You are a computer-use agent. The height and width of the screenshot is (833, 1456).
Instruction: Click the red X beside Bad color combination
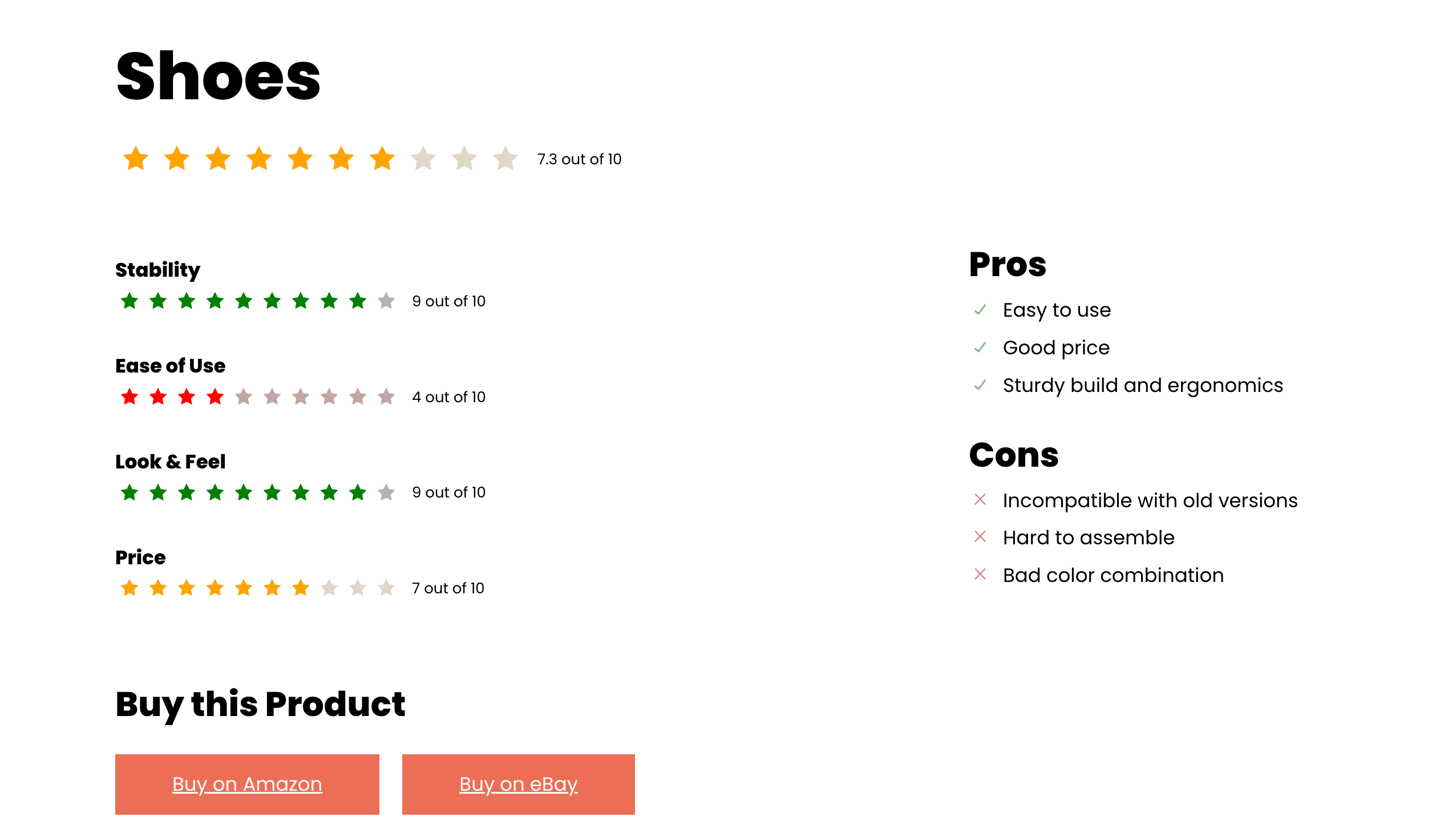(980, 575)
